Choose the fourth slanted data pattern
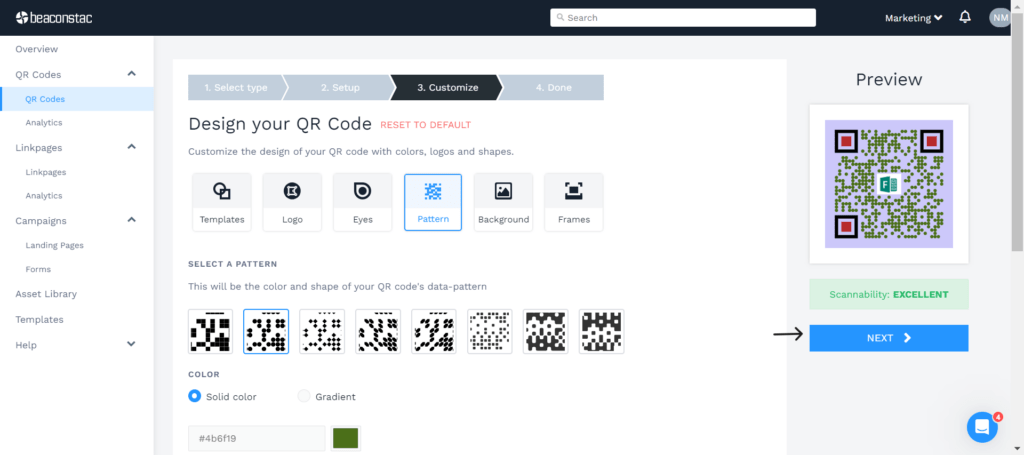1024x455 pixels. click(378, 332)
